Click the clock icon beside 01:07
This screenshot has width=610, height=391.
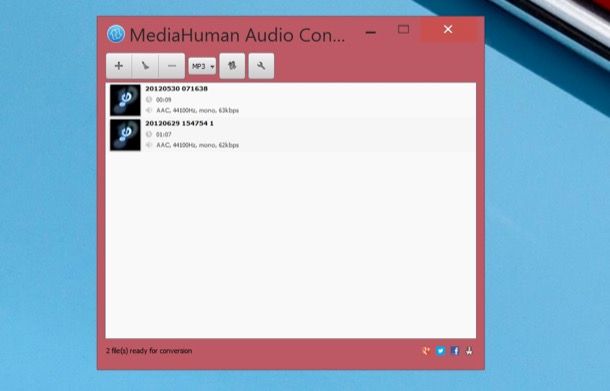[149, 134]
